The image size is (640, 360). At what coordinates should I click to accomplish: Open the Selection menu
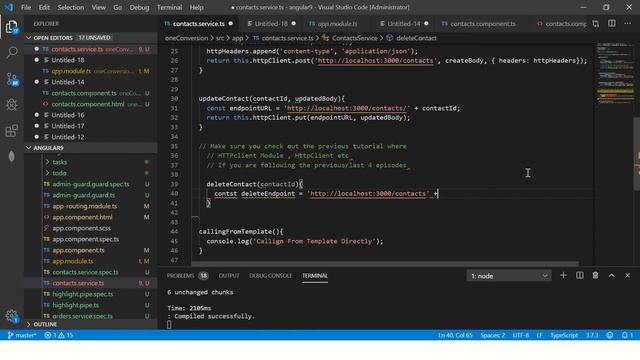coord(71,7)
